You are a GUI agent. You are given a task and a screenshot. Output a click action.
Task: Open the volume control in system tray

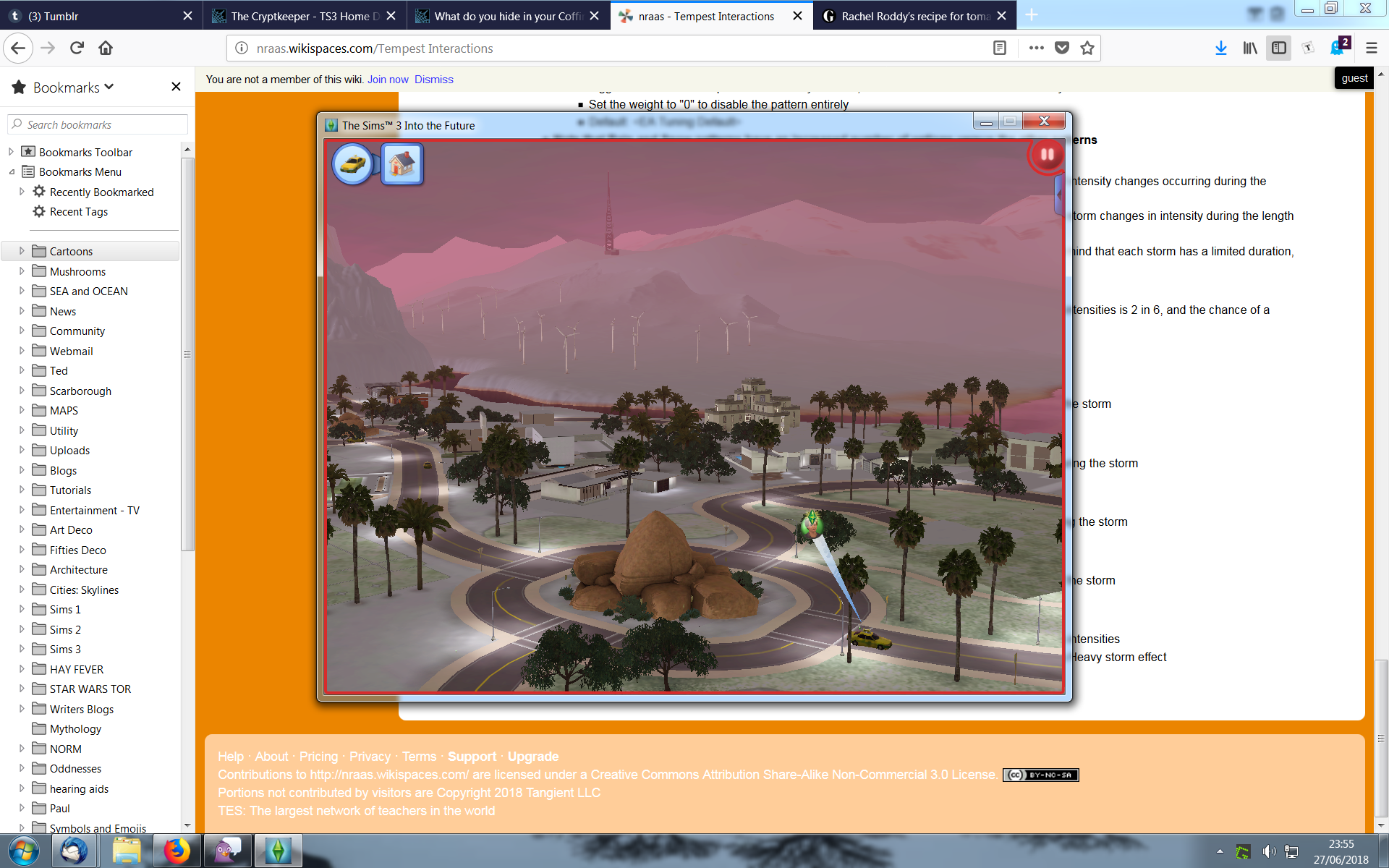(1269, 851)
